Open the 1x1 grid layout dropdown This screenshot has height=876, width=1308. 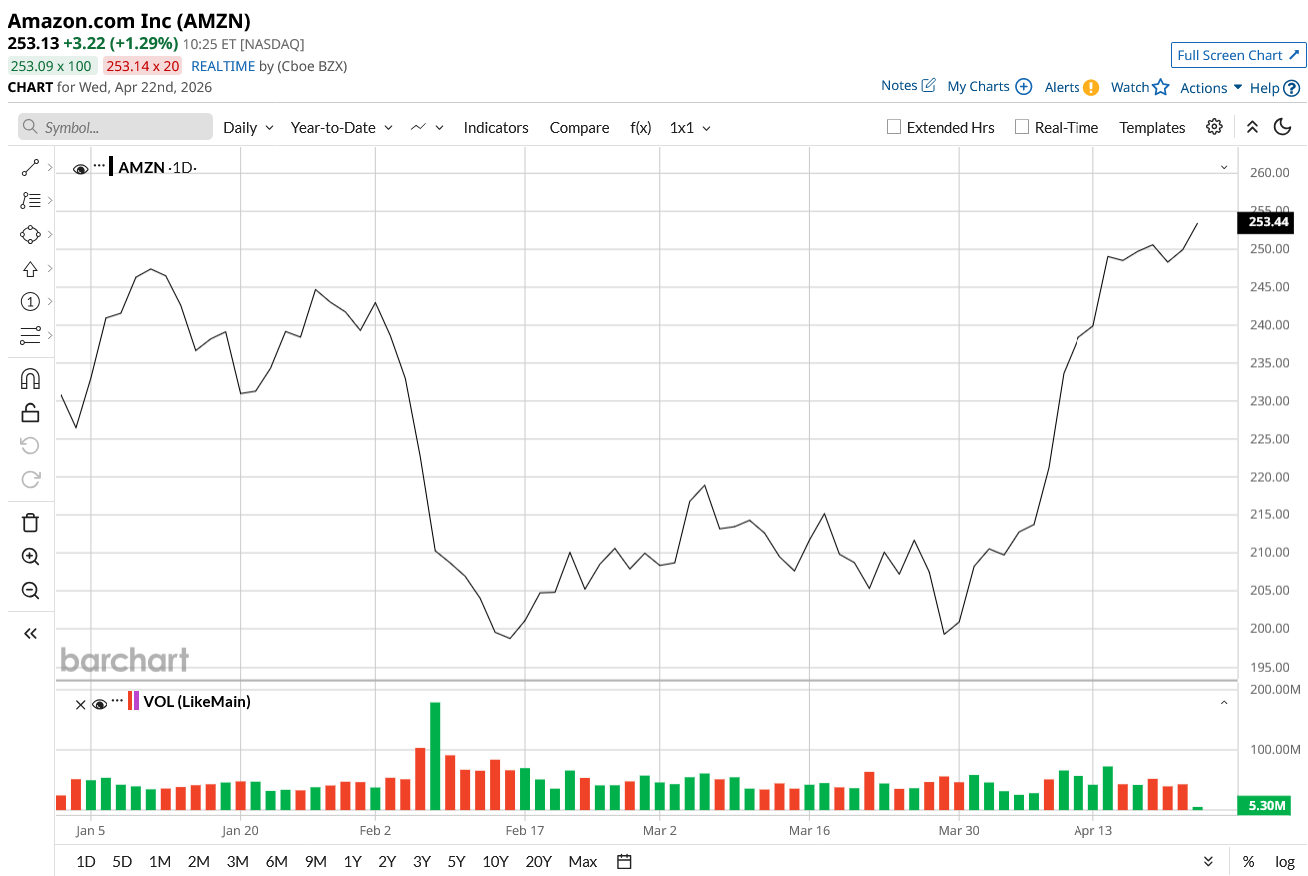pyautogui.click(x=690, y=127)
